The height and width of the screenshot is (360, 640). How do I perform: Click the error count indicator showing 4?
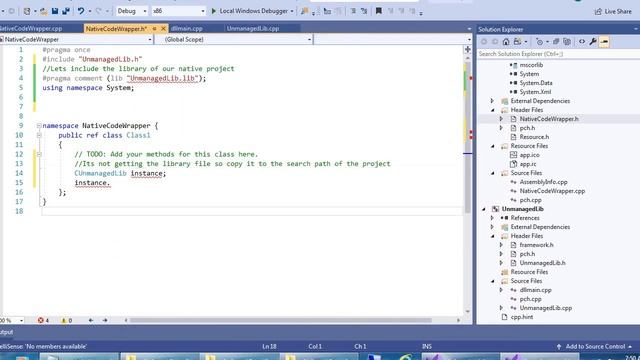click(x=43, y=320)
